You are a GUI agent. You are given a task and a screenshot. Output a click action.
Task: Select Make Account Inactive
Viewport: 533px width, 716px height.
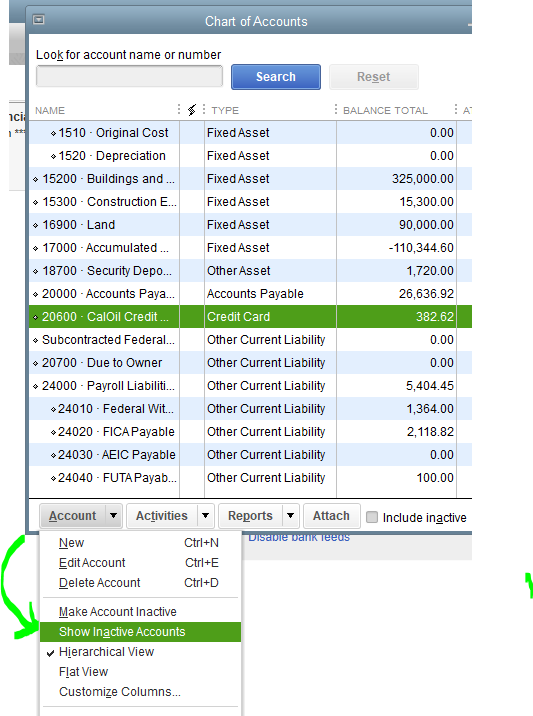[x=117, y=611]
